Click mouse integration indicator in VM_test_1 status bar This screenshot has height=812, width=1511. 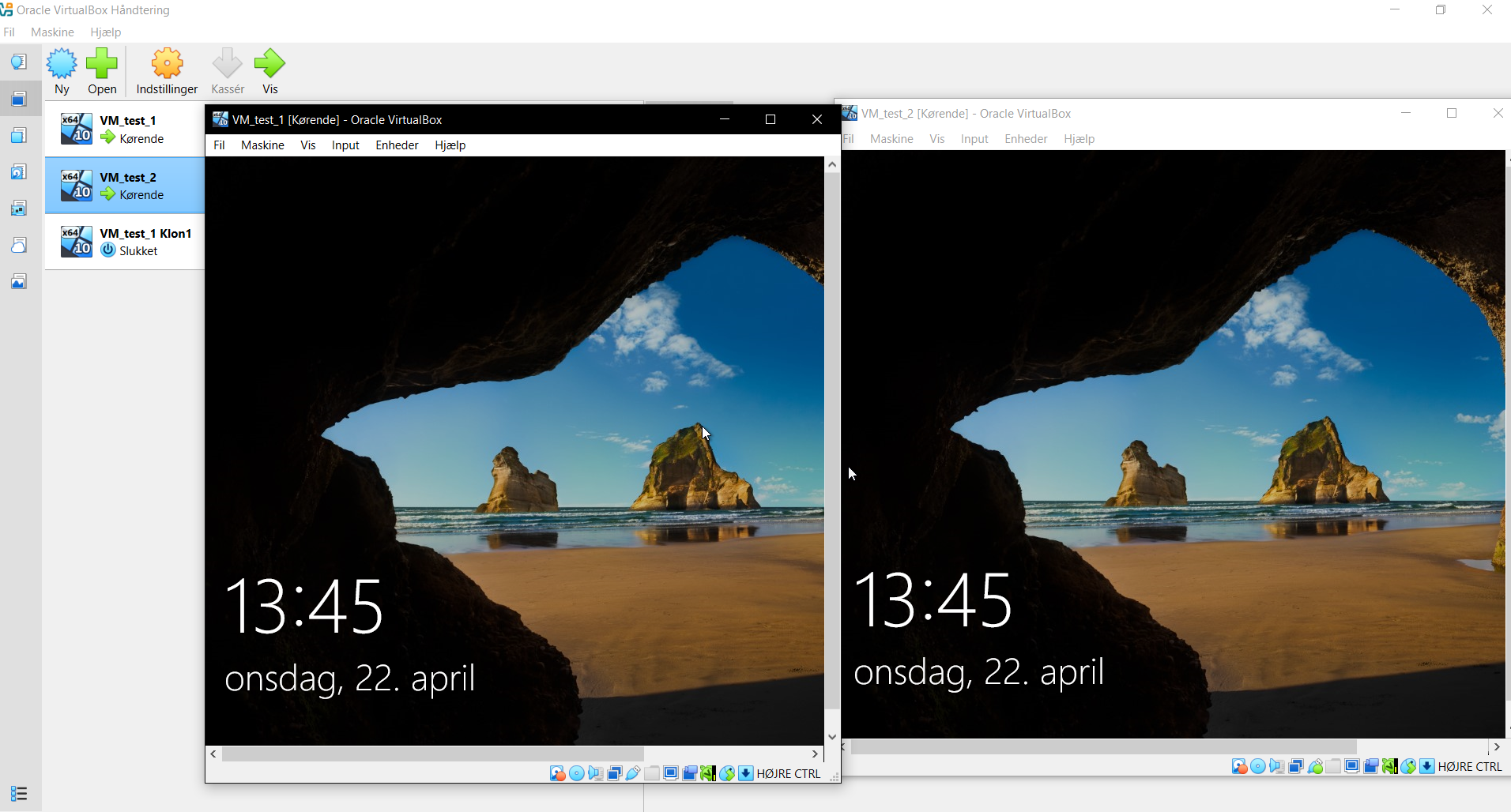727,773
